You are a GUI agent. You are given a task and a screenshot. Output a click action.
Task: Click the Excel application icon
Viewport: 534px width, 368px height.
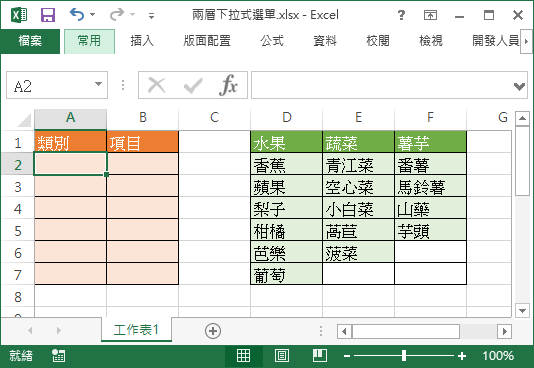(19, 15)
